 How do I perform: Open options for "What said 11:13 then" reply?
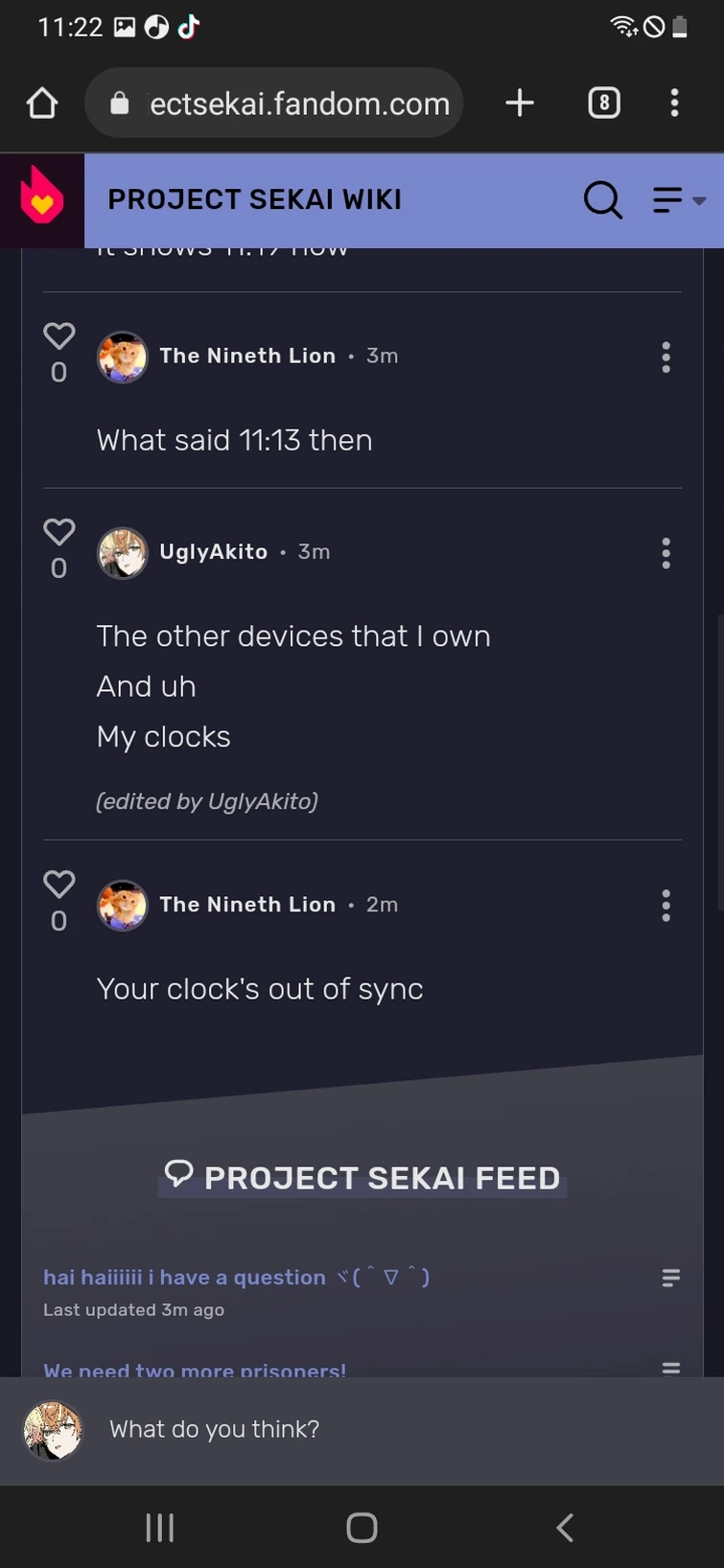tap(666, 357)
